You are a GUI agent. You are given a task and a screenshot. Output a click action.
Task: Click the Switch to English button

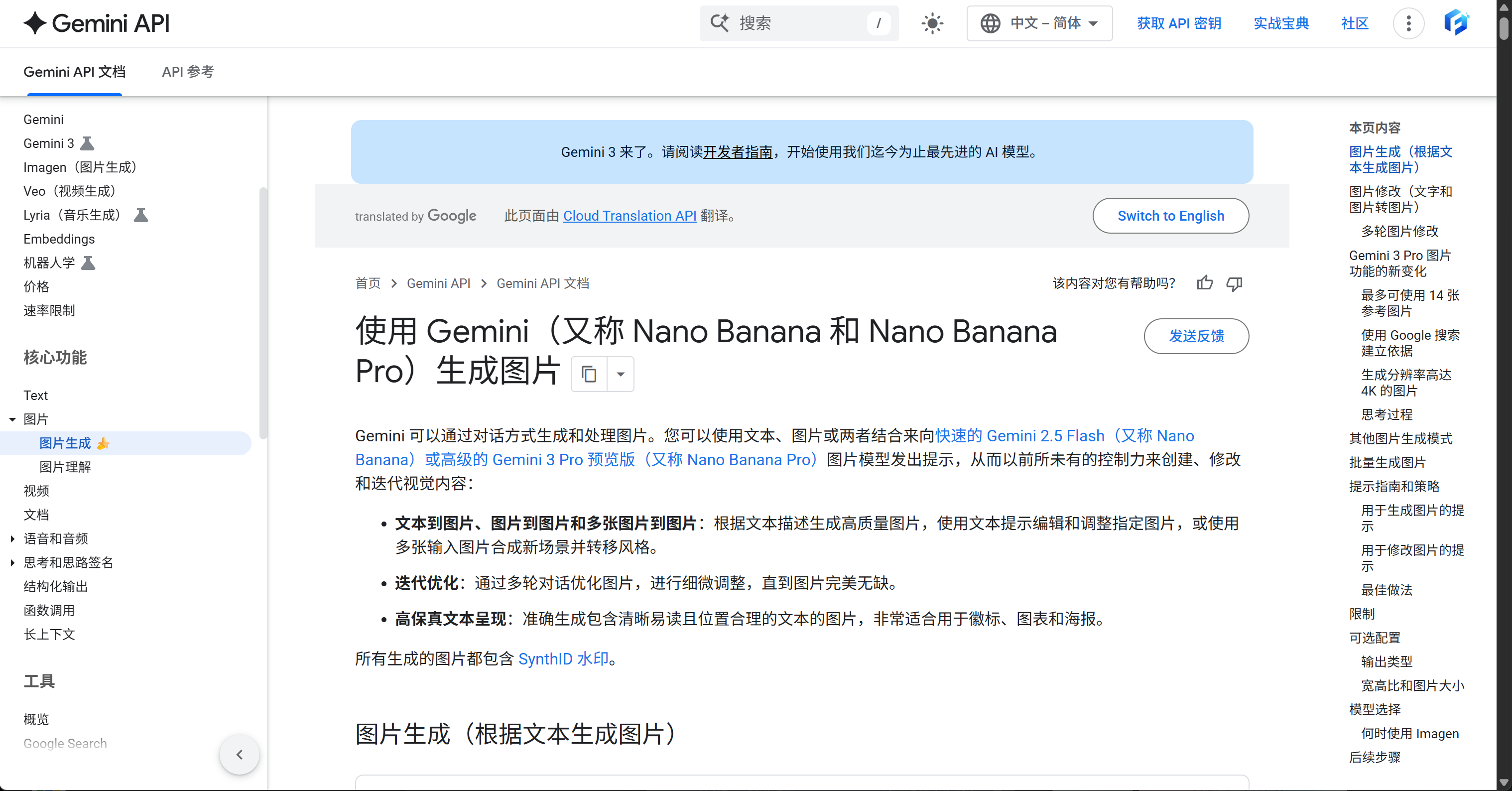[x=1170, y=216]
